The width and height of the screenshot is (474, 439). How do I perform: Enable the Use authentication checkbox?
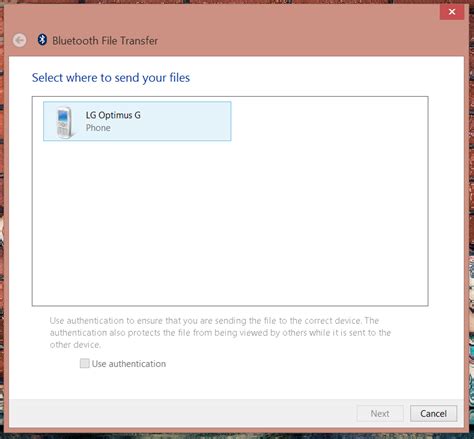click(85, 363)
